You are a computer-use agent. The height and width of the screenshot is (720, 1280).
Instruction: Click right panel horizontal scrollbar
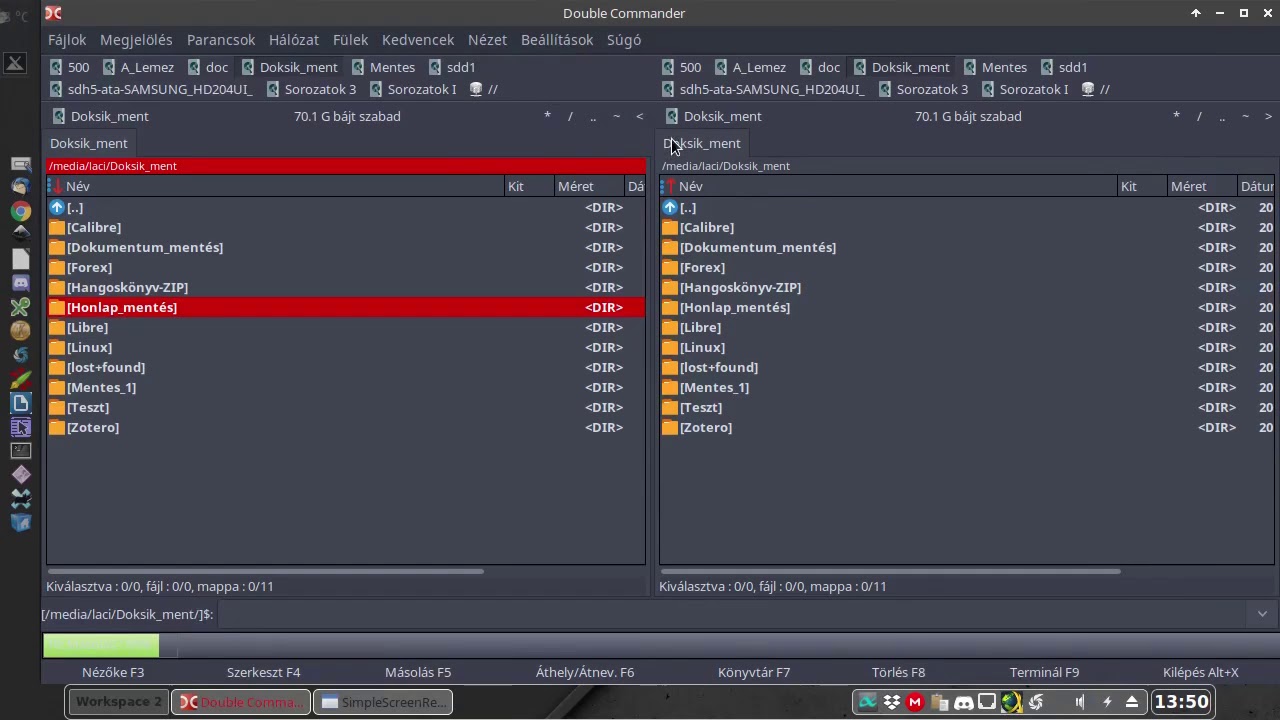pyautogui.click(x=890, y=571)
